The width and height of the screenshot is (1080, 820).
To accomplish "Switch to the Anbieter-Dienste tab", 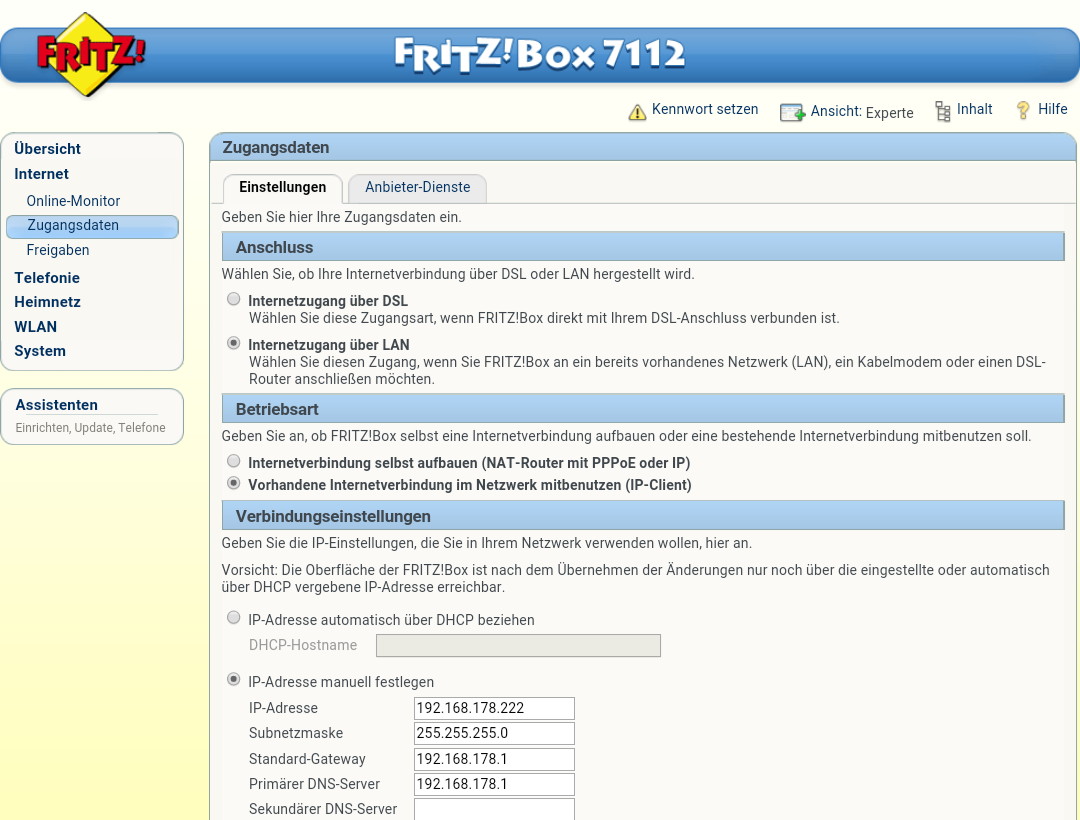I will (417, 188).
